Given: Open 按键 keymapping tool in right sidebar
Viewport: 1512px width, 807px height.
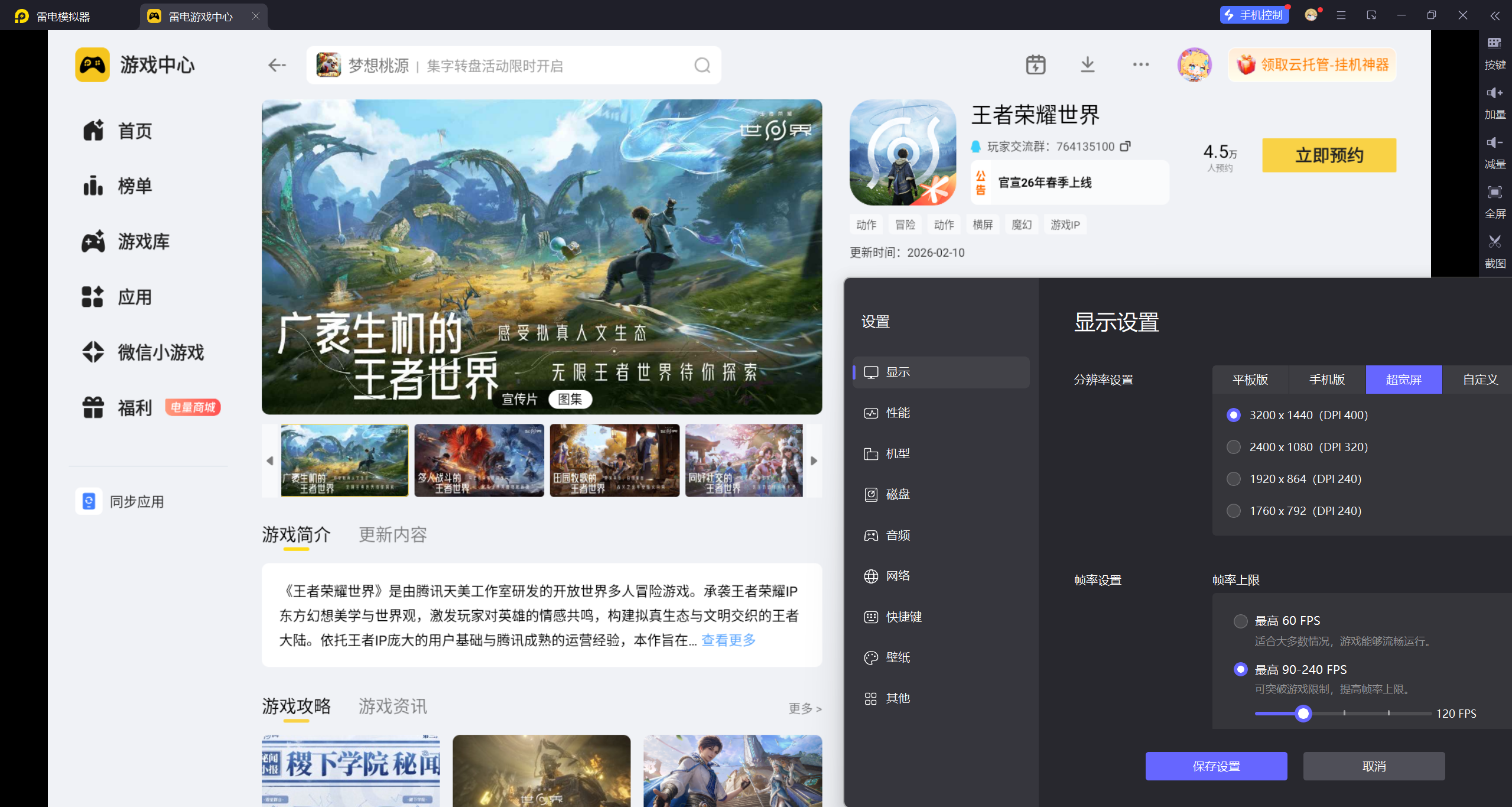Looking at the screenshot, I should pos(1495,53).
